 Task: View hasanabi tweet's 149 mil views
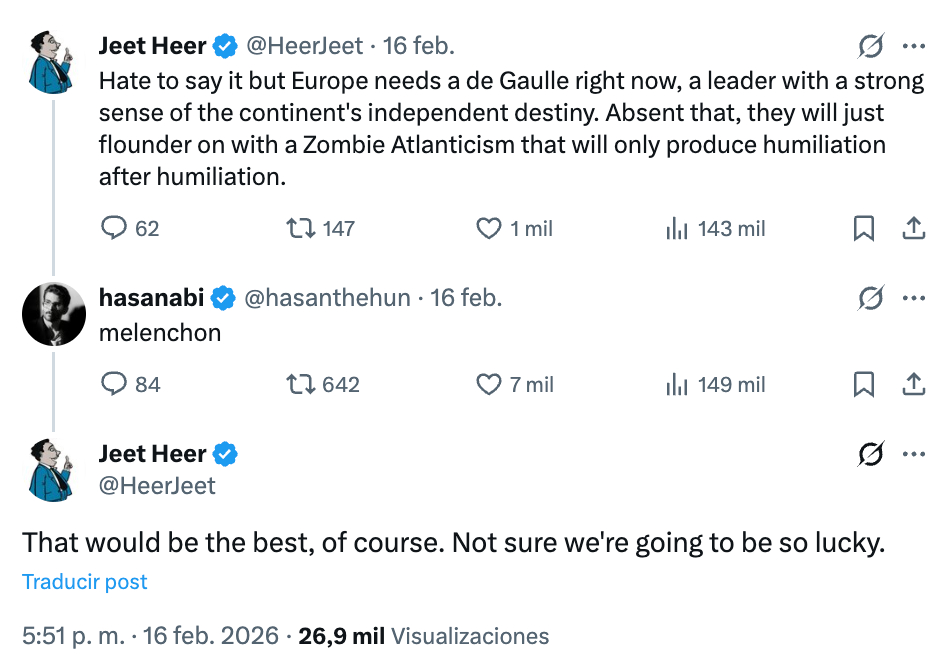coord(677,384)
